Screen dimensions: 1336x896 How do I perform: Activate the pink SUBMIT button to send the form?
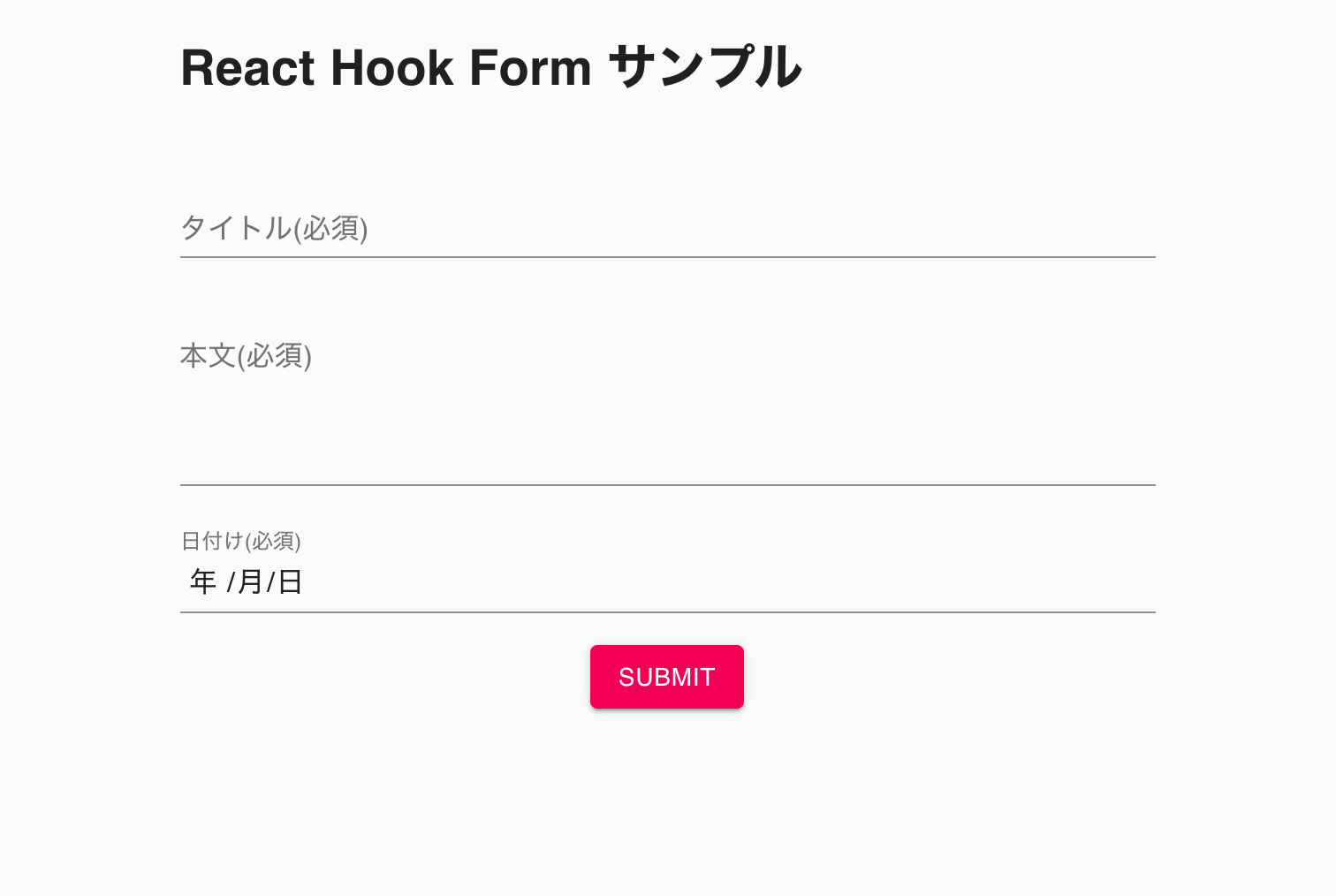(667, 677)
